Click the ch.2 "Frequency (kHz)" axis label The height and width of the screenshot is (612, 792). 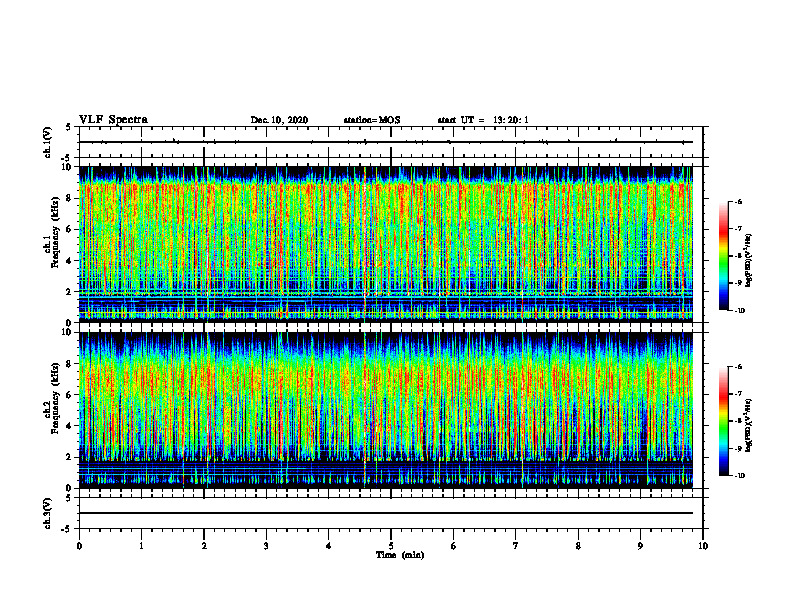point(55,397)
